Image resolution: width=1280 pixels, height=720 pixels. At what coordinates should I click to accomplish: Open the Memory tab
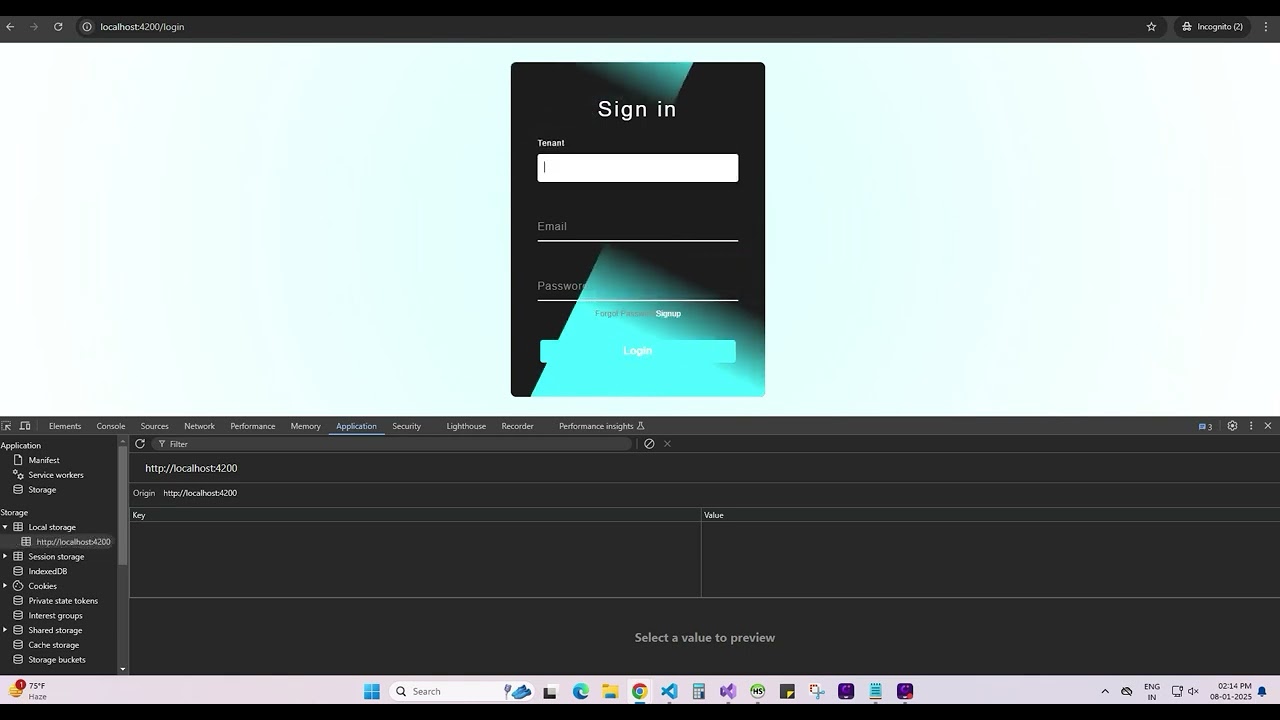(306, 426)
